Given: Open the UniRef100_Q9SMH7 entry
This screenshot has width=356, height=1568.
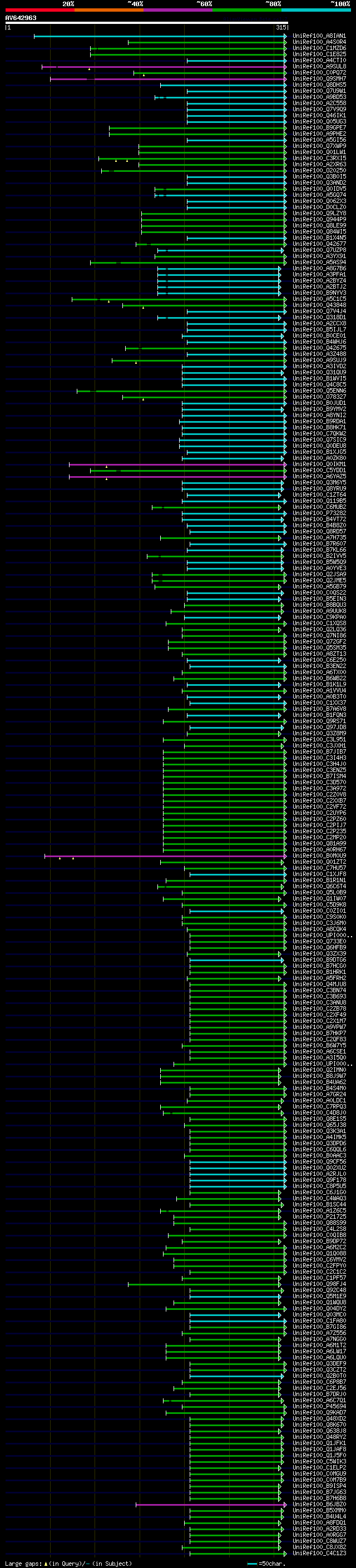Looking at the screenshot, I should 319,78.
